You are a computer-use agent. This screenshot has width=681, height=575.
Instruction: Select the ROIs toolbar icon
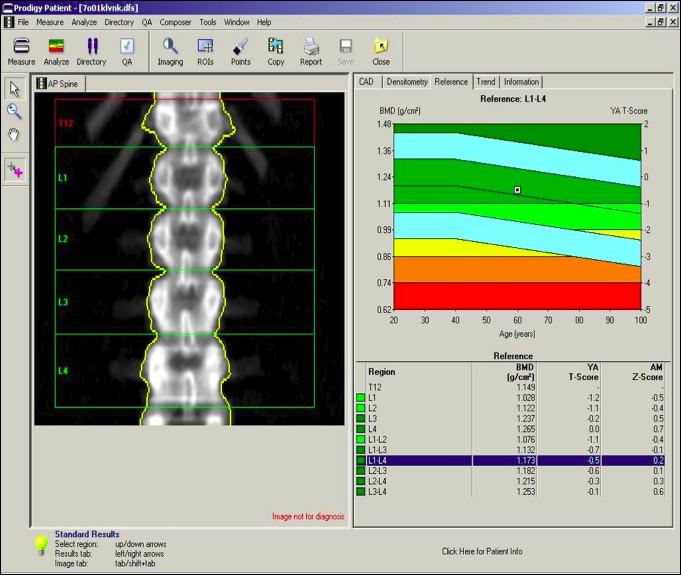point(205,51)
